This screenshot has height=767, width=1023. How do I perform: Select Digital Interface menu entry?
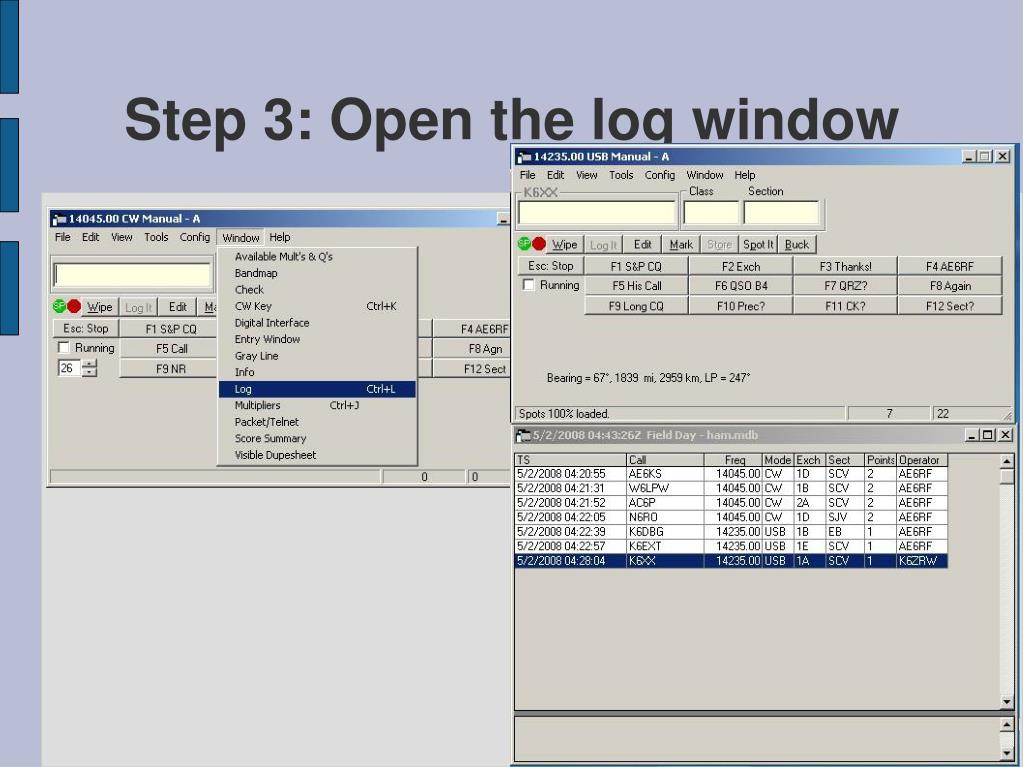(317, 322)
